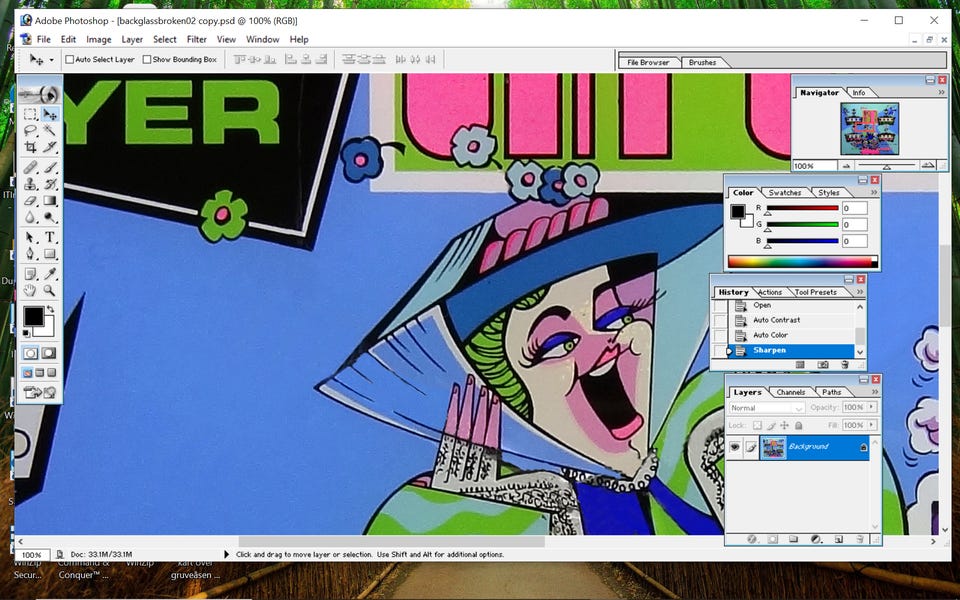Expand the Fill percentage dropdown arrow
This screenshot has width=960, height=600.
[871, 425]
